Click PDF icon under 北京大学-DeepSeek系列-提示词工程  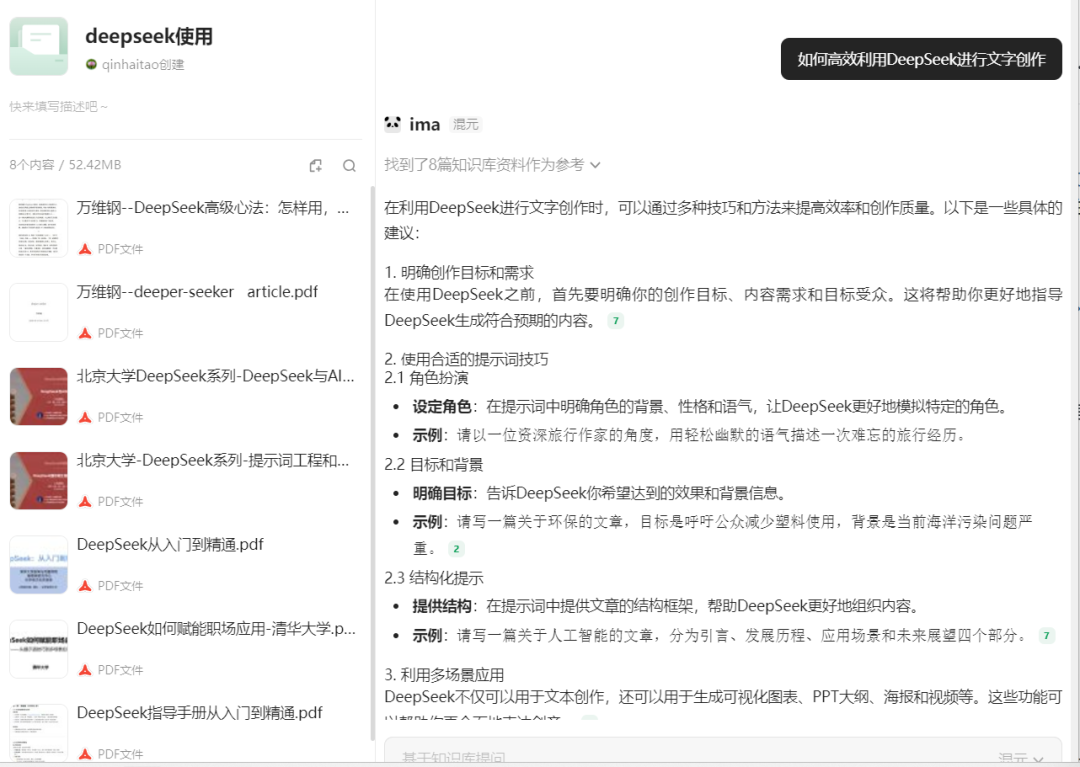point(85,501)
